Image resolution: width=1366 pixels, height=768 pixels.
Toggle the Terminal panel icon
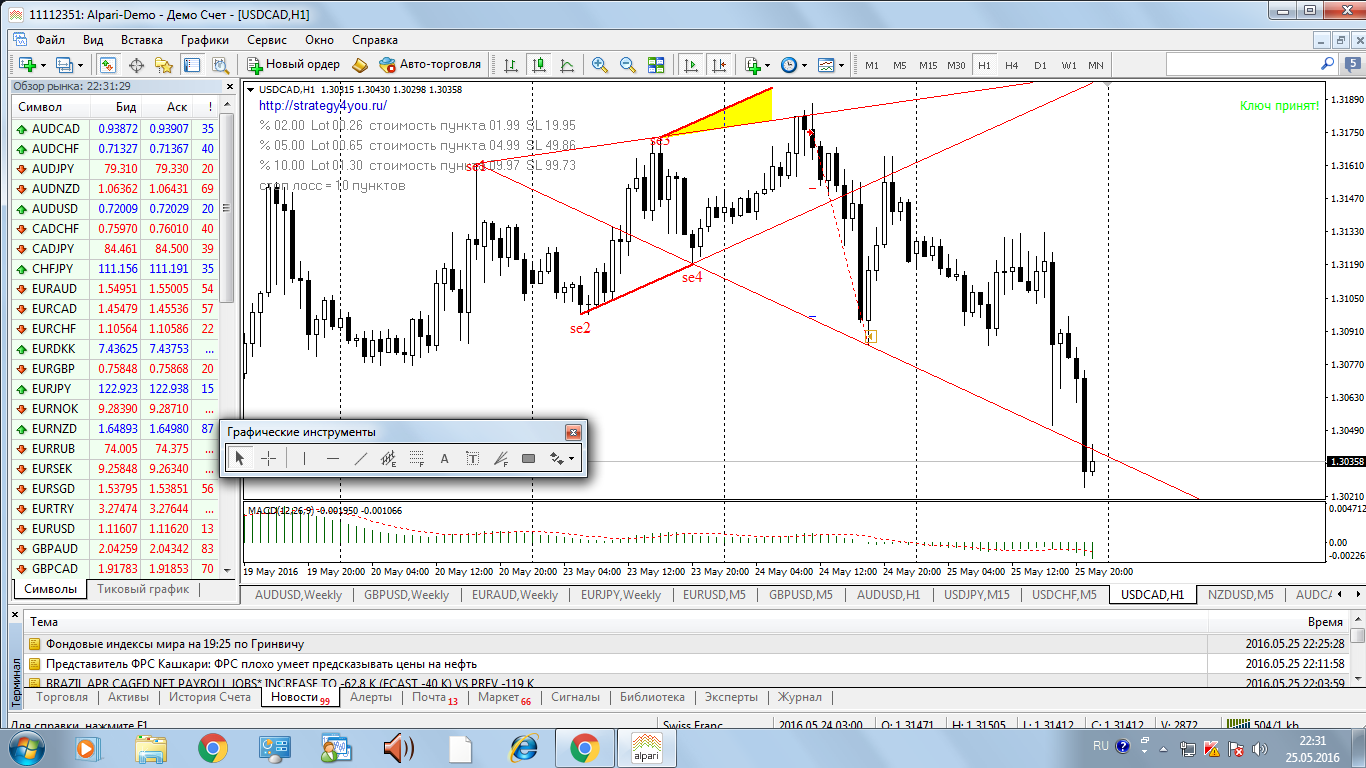[x=191, y=65]
